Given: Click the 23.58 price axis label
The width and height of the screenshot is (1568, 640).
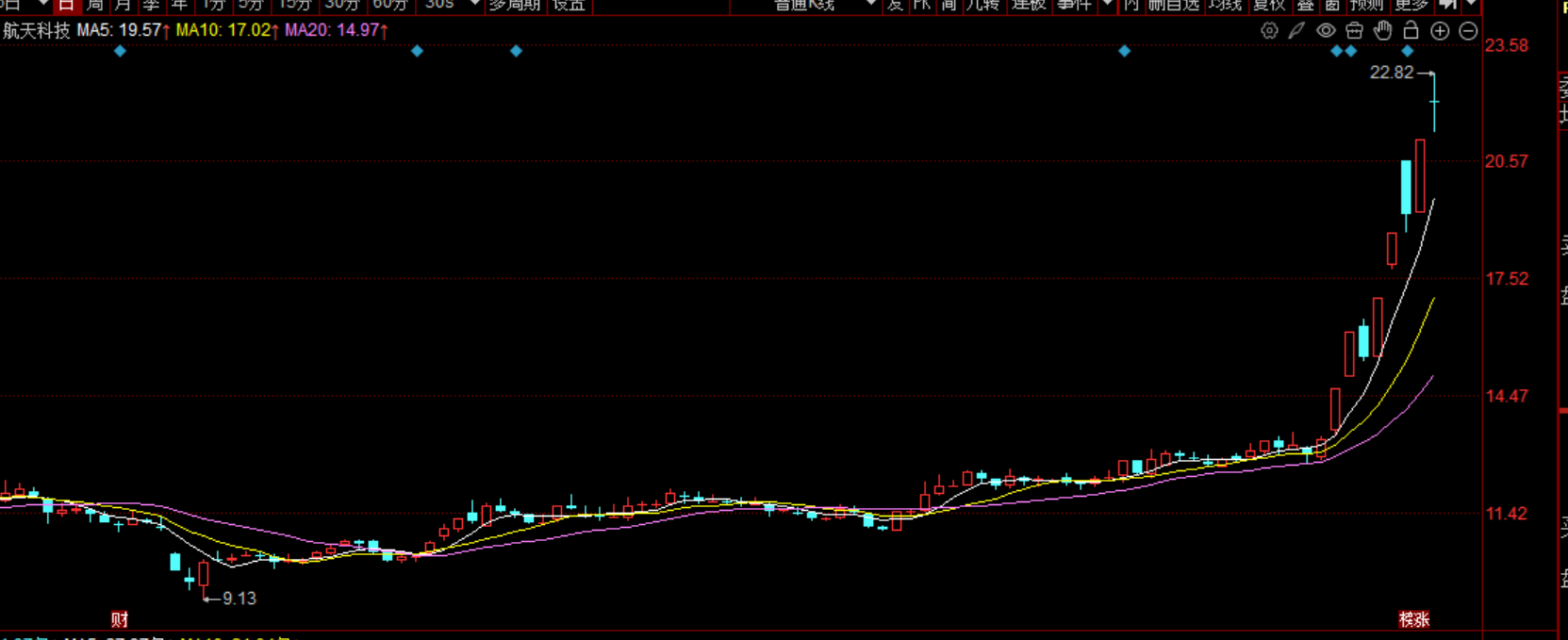Looking at the screenshot, I should [1507, 45].
